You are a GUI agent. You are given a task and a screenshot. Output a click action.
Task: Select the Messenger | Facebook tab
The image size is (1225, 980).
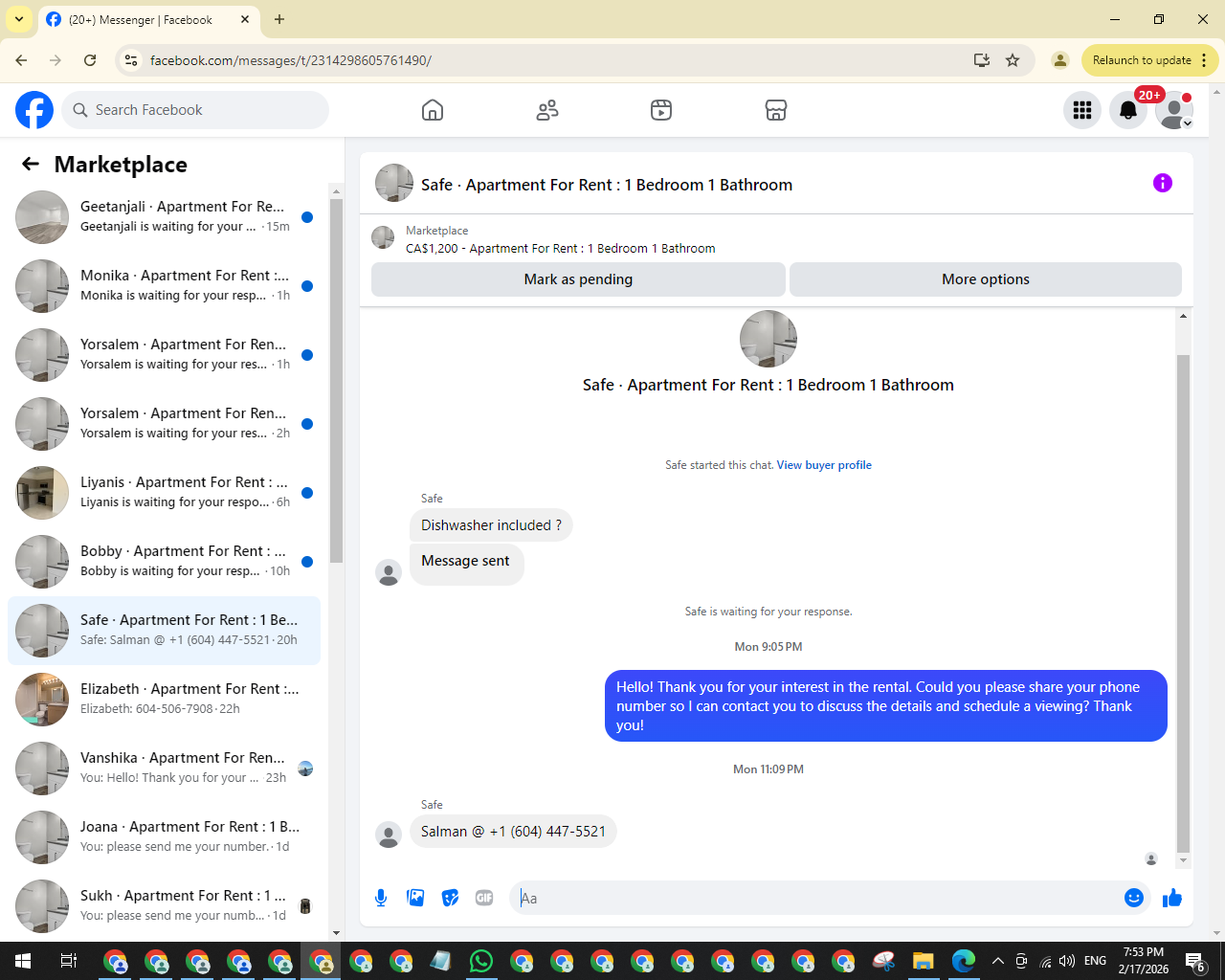(141, 20)
